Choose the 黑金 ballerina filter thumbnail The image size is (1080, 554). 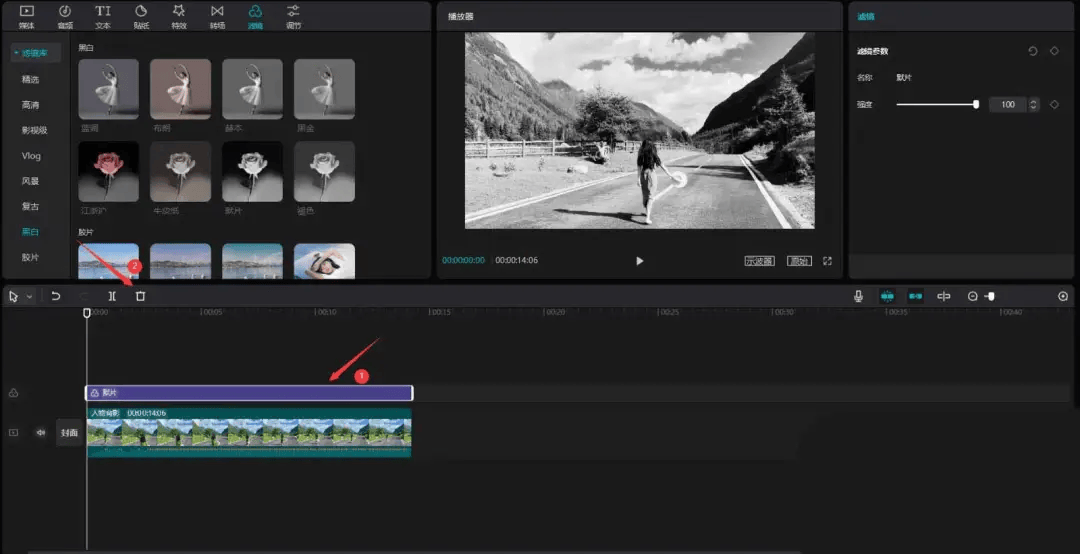324,89
